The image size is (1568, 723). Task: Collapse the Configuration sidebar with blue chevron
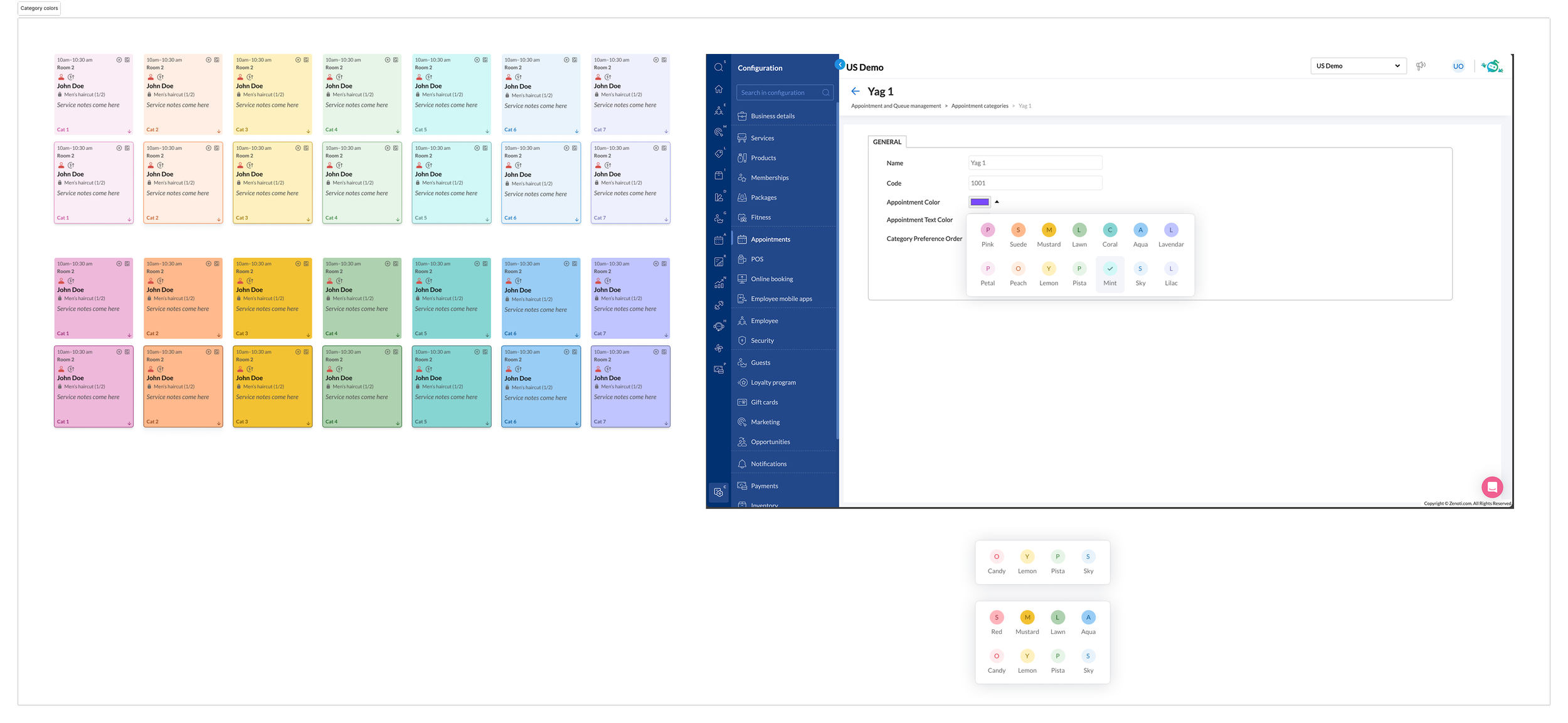pos(840,64)
